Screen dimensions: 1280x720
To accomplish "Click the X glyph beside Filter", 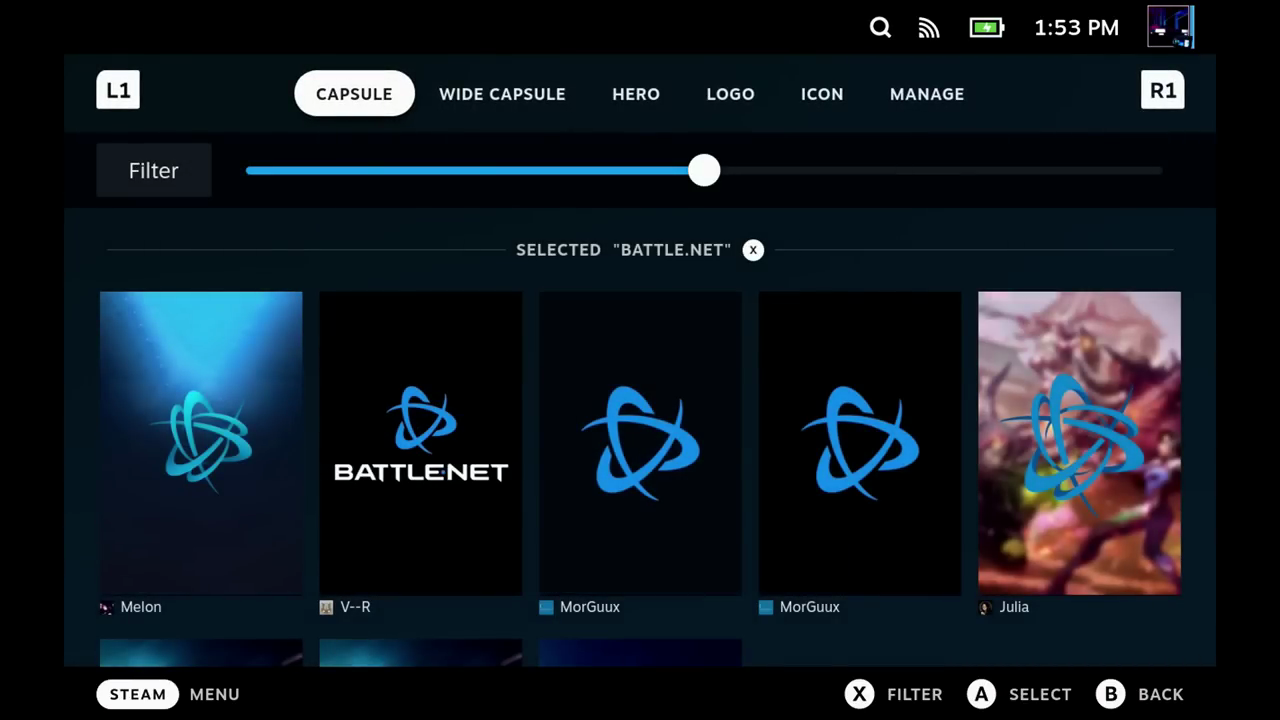I will click(x=859, y=694).
